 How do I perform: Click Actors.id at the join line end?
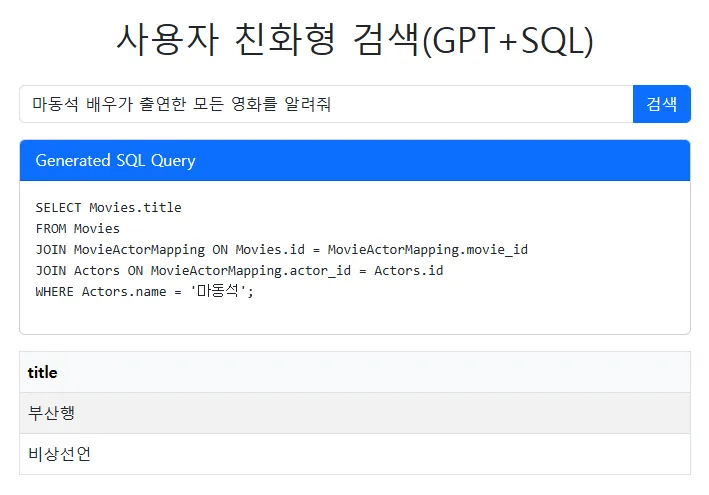tap(408, 271)
